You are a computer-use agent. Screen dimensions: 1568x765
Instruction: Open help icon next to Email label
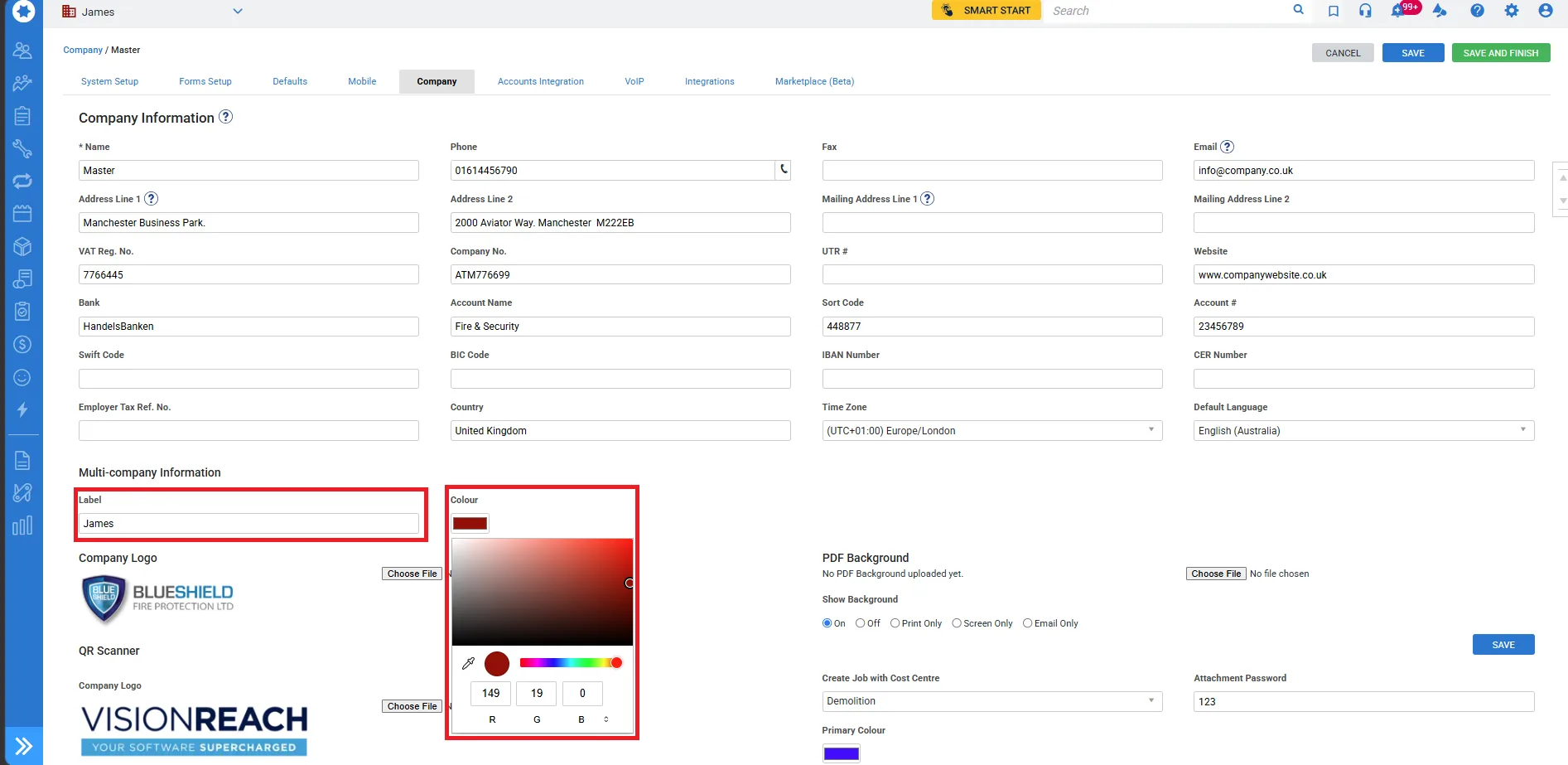[x=1228, y=147]
